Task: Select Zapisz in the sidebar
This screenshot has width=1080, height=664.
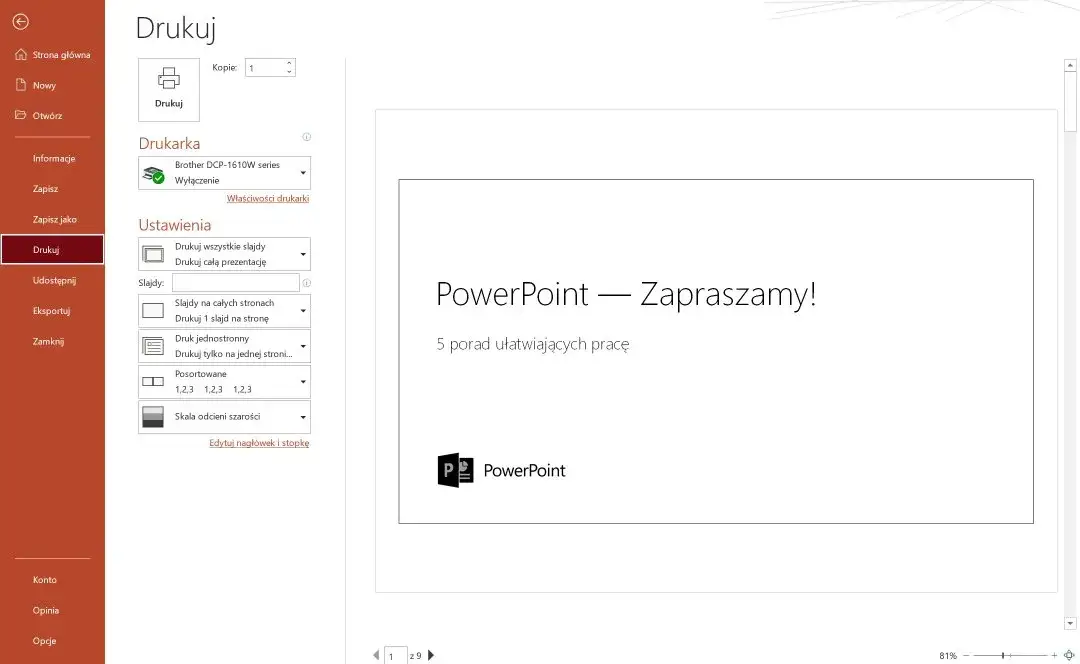Action: pos(53,189)
